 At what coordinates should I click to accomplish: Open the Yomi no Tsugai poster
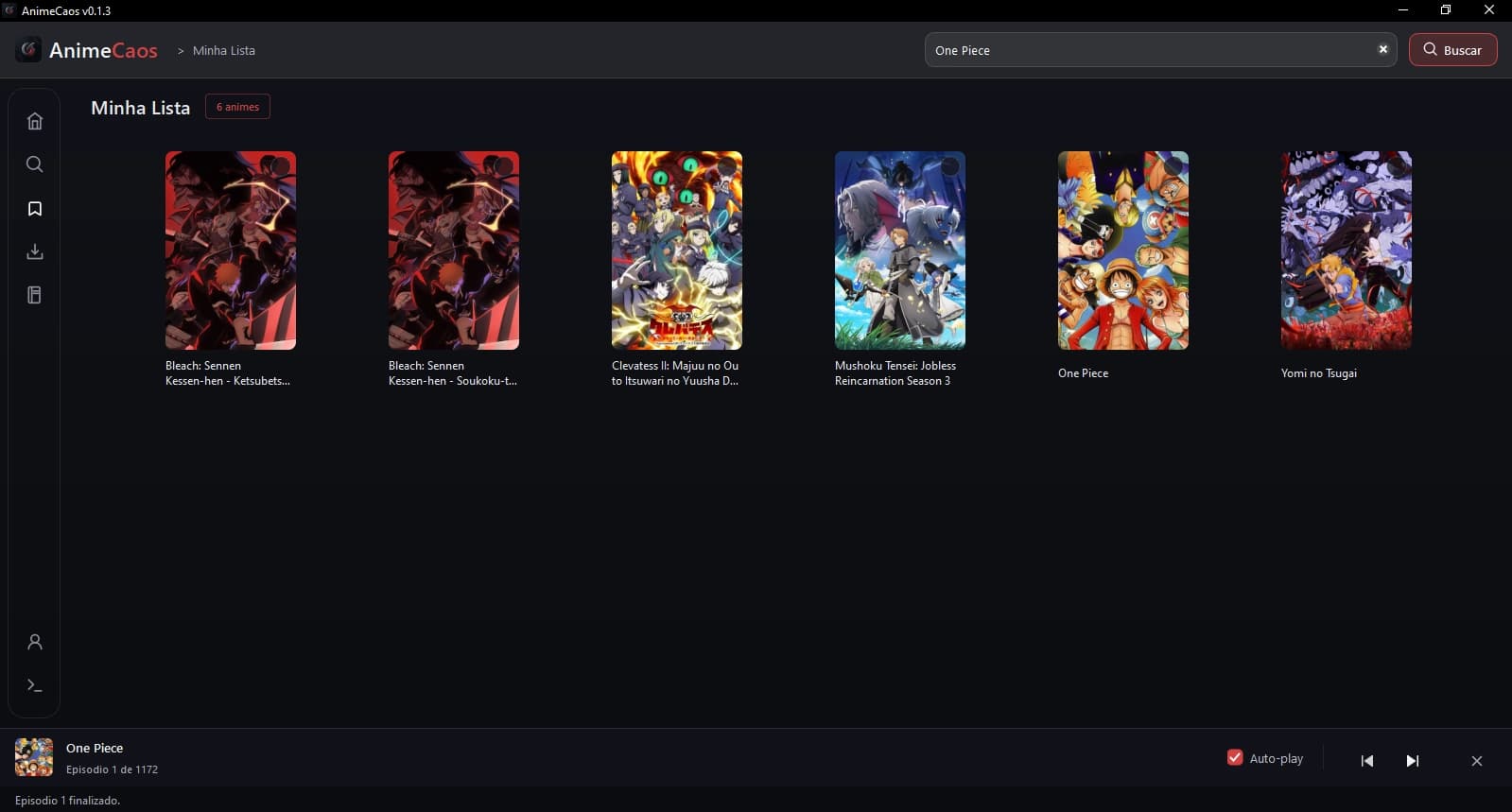click(1347, 251)
